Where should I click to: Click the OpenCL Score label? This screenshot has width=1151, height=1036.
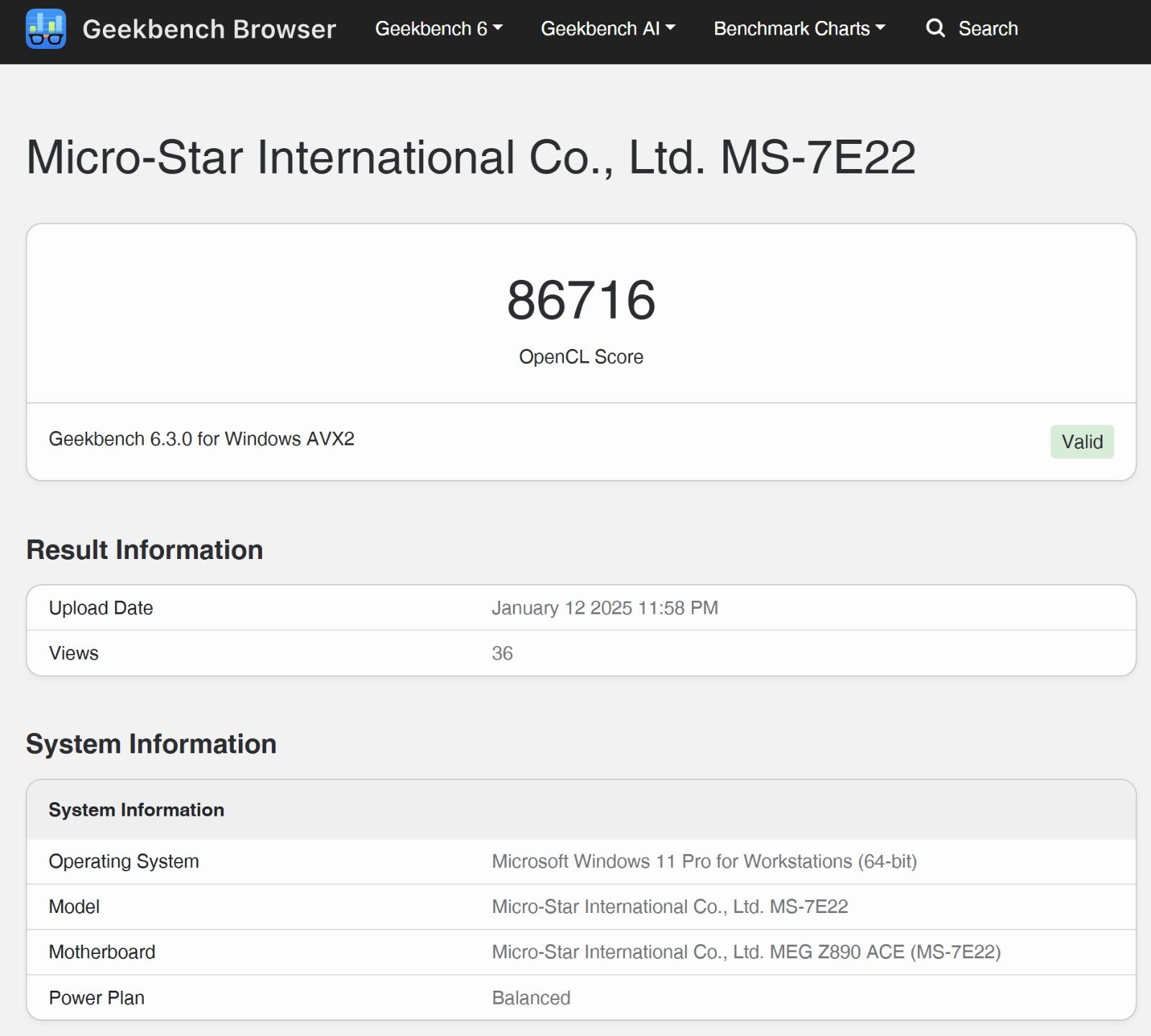581,357
